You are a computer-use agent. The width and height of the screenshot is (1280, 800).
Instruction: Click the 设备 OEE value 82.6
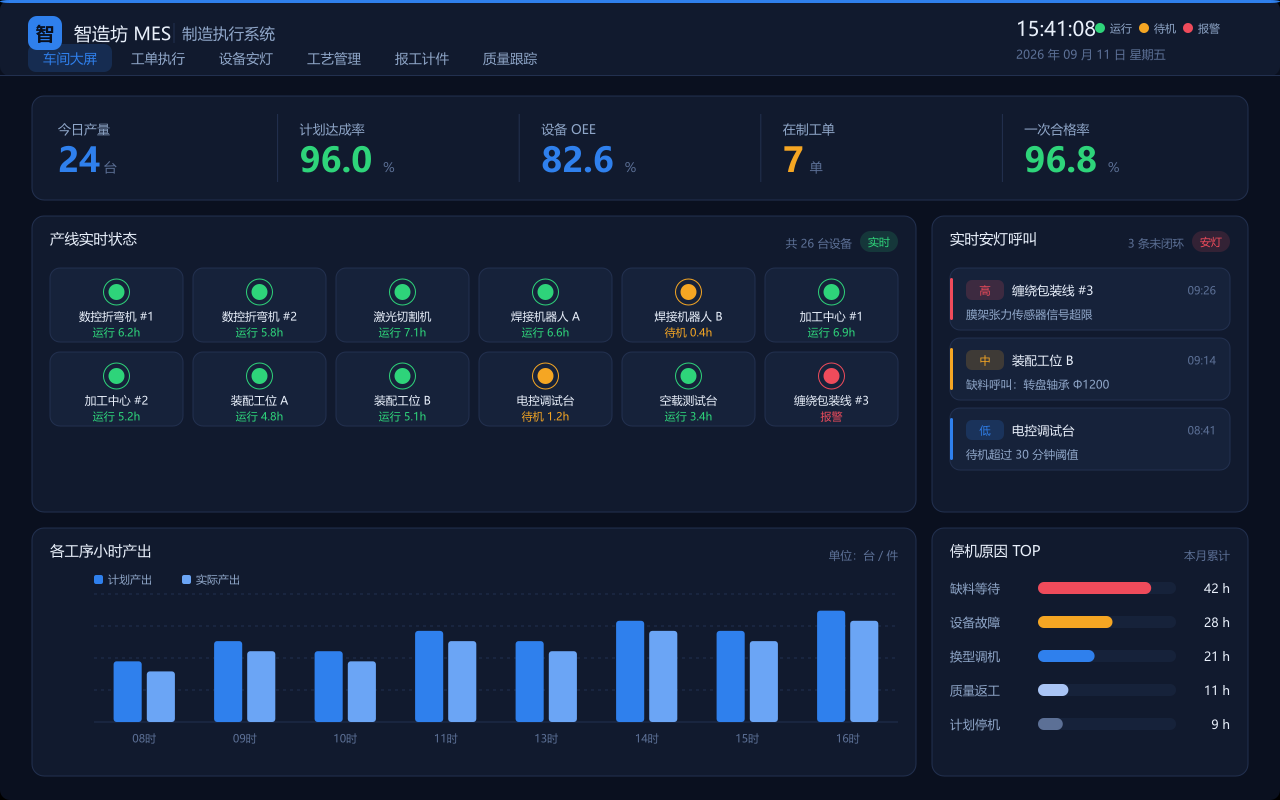point(577,160)
